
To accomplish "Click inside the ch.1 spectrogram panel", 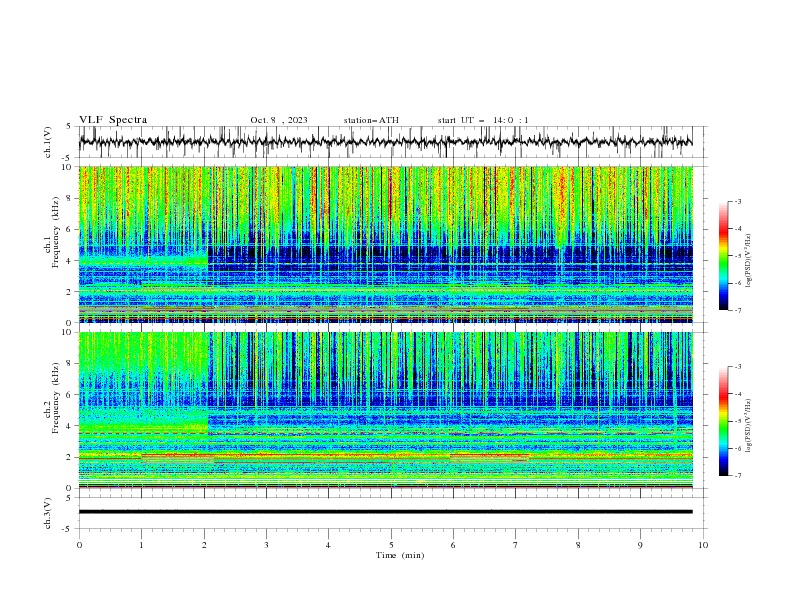I will point(385,244).
